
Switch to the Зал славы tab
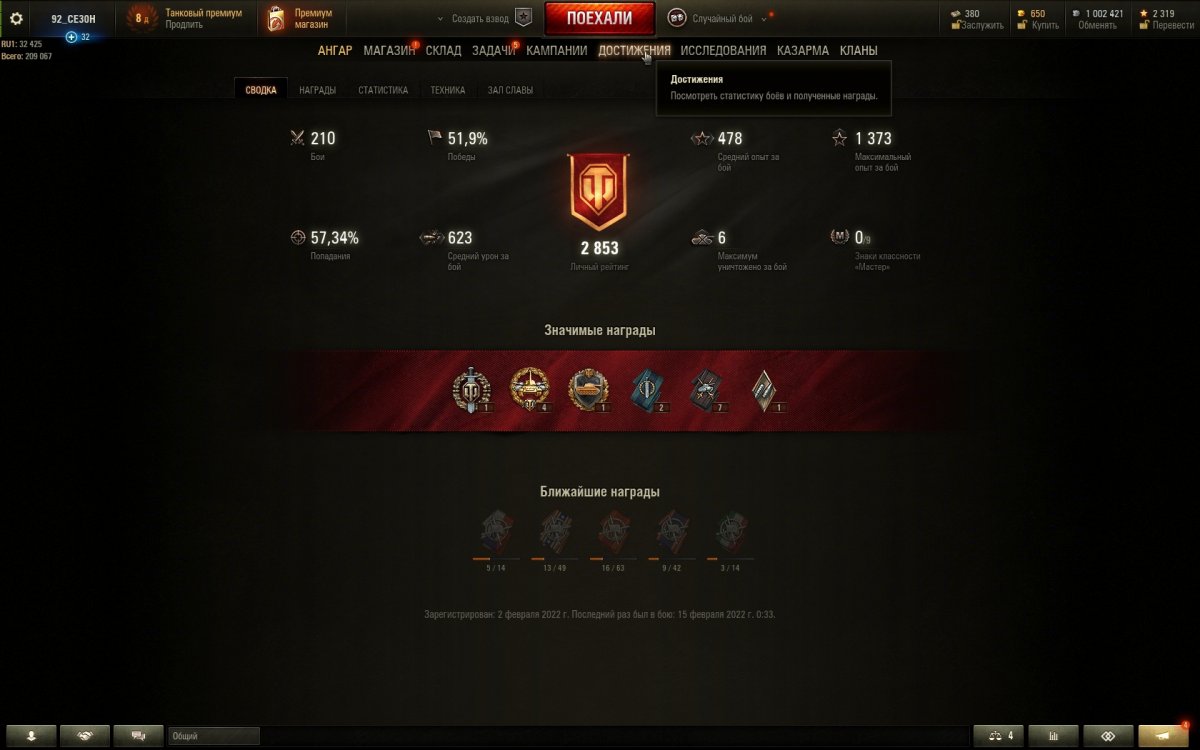pos(510,90)
